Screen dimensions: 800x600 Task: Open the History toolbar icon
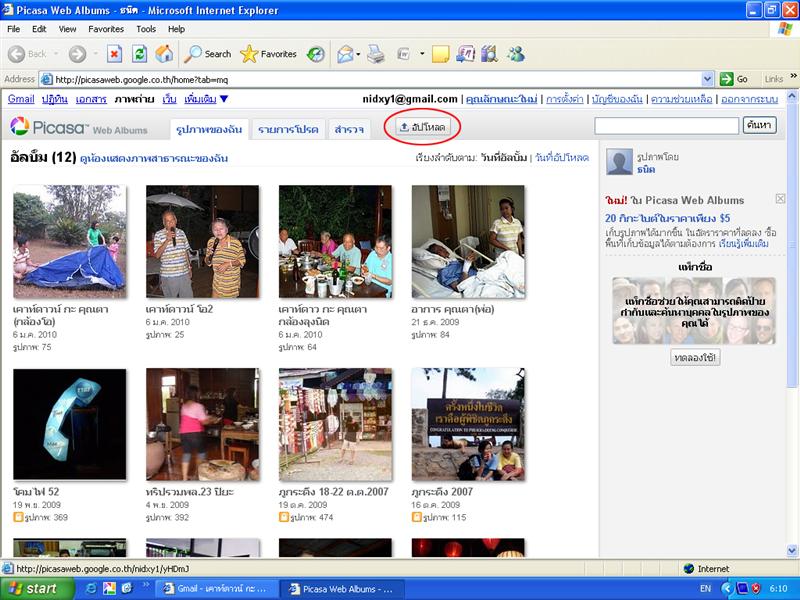pos(315,54)
